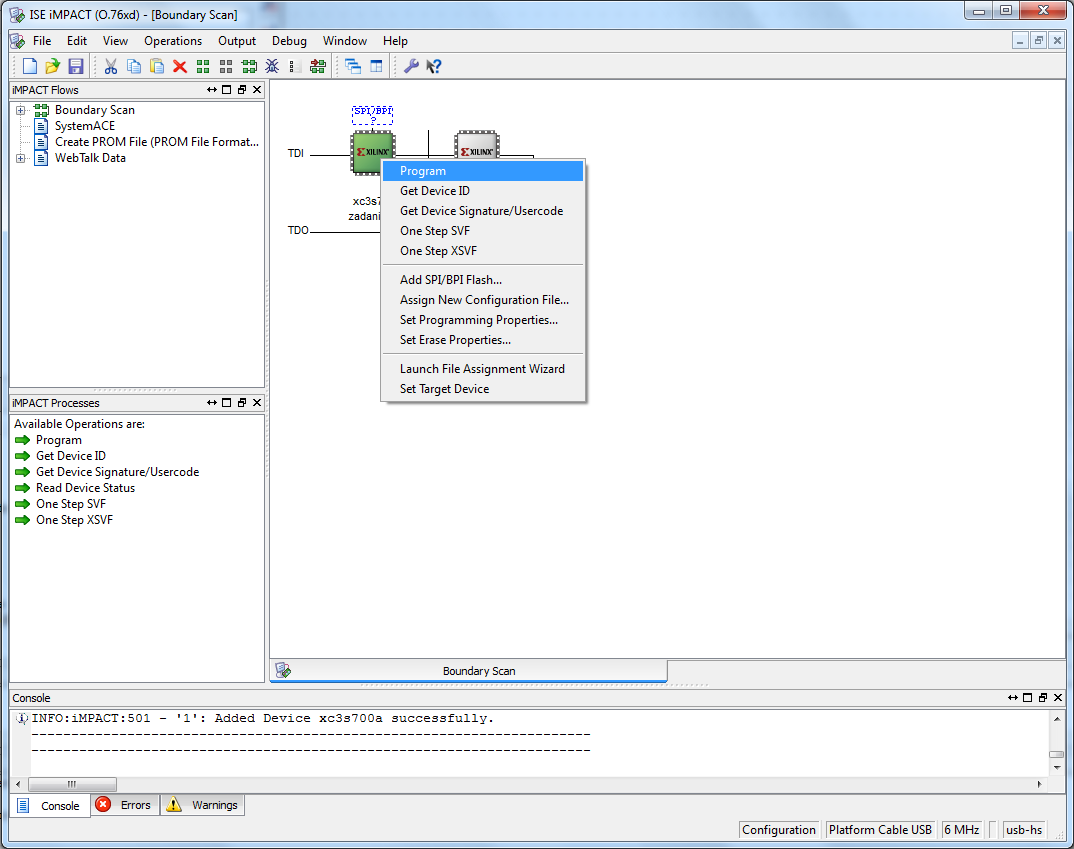Open the Window menu
The width and height of the screenshot is (1074, 849).
coord(345,41)
